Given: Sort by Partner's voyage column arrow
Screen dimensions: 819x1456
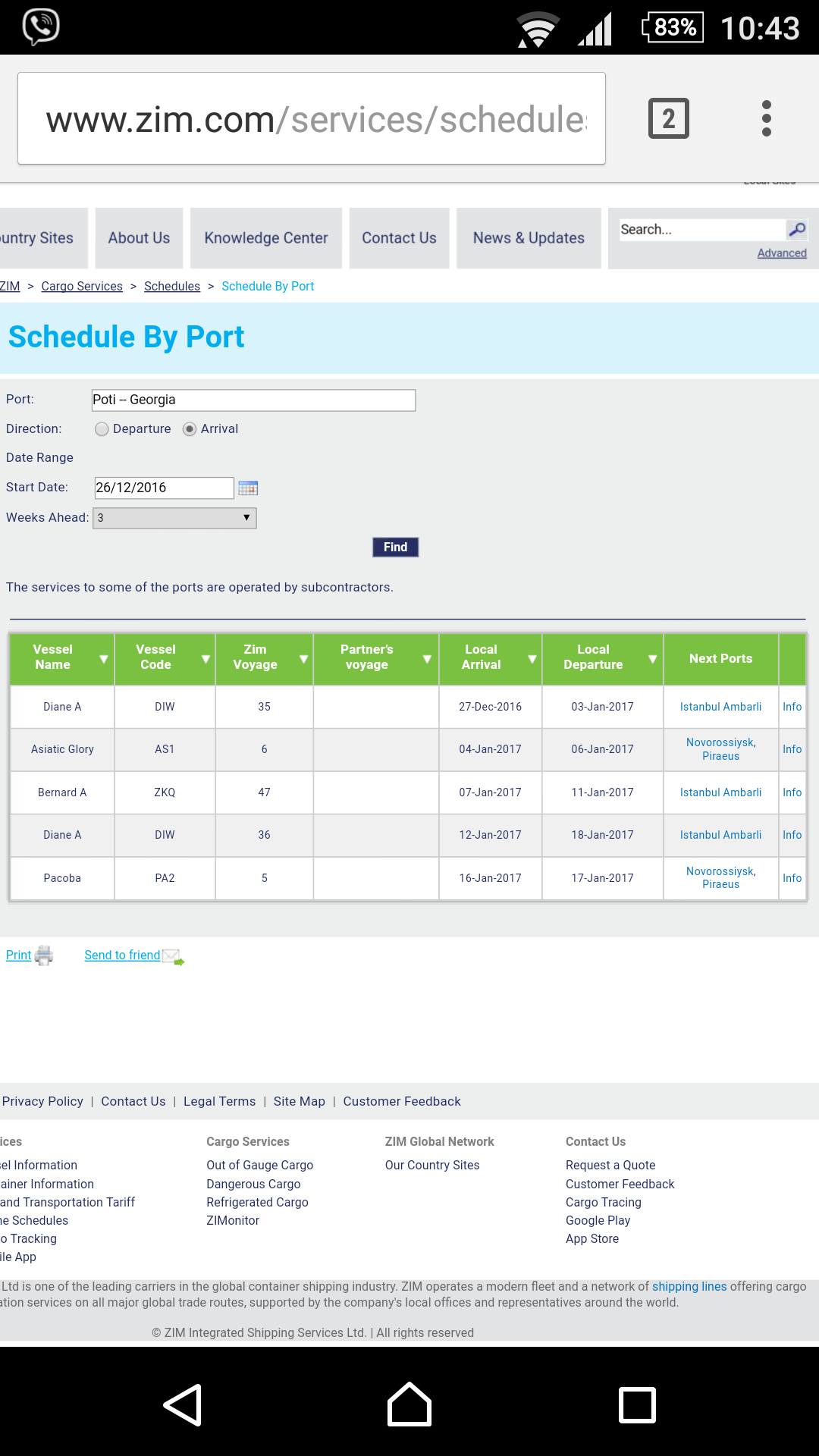Looking at the screenshot, I should click(x=427, y=659).
